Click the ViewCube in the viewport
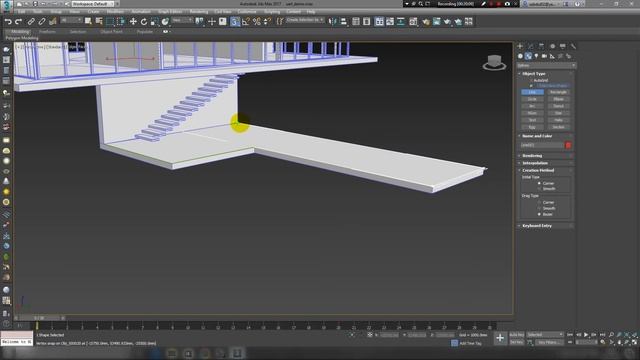Viewport: 640px width, 360px height. (494, 62)
